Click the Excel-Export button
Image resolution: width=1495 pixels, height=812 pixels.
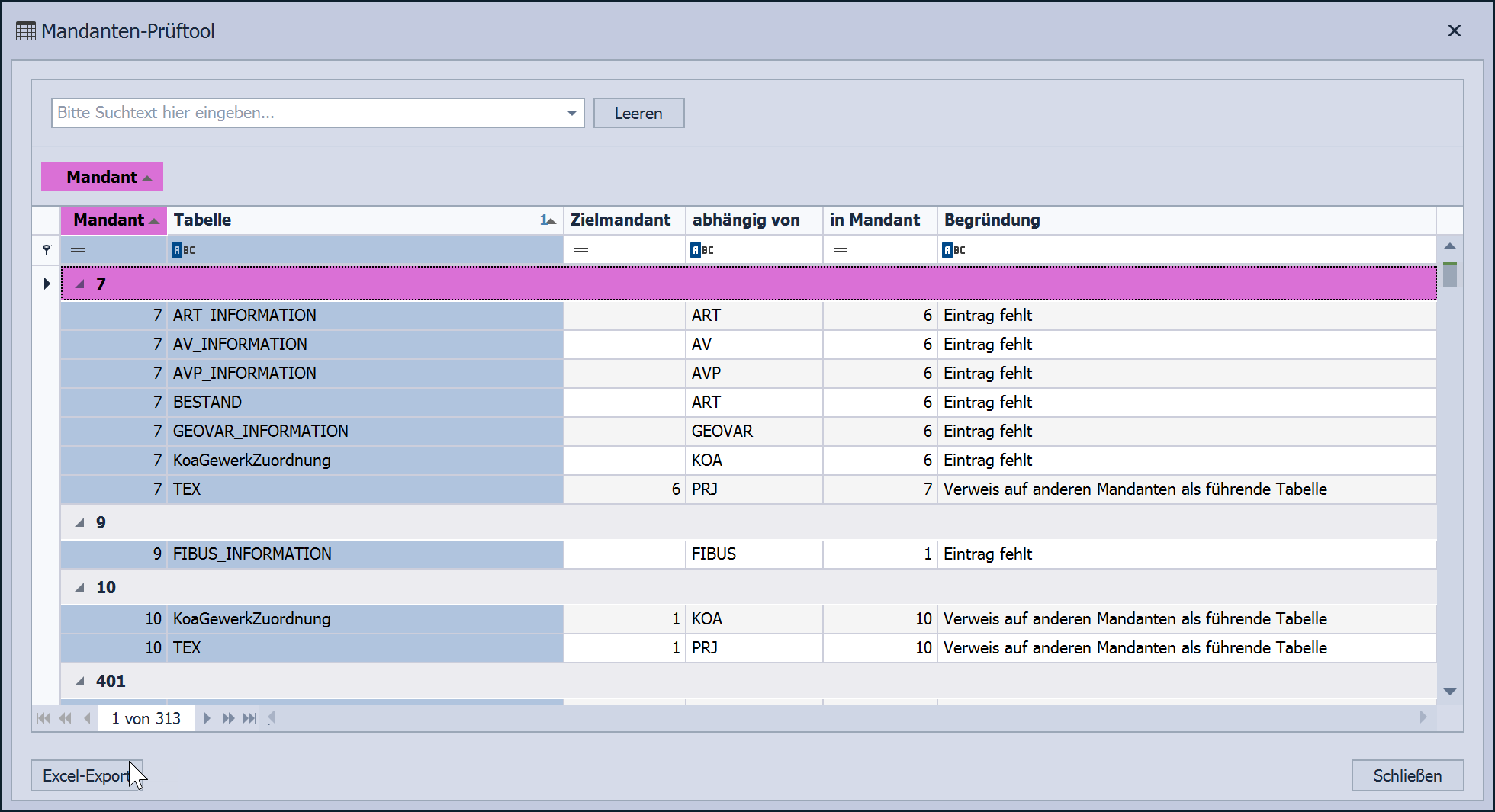(x=85, y=775)
